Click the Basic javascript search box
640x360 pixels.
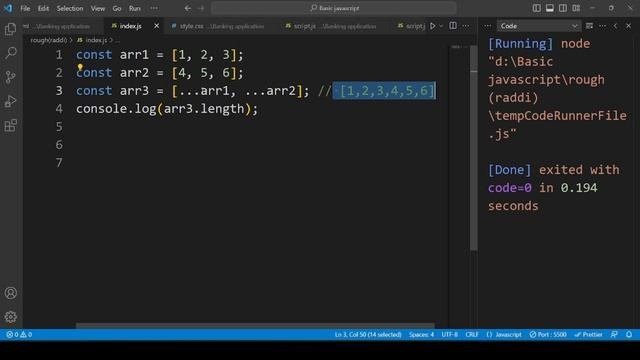pos(334,8)
